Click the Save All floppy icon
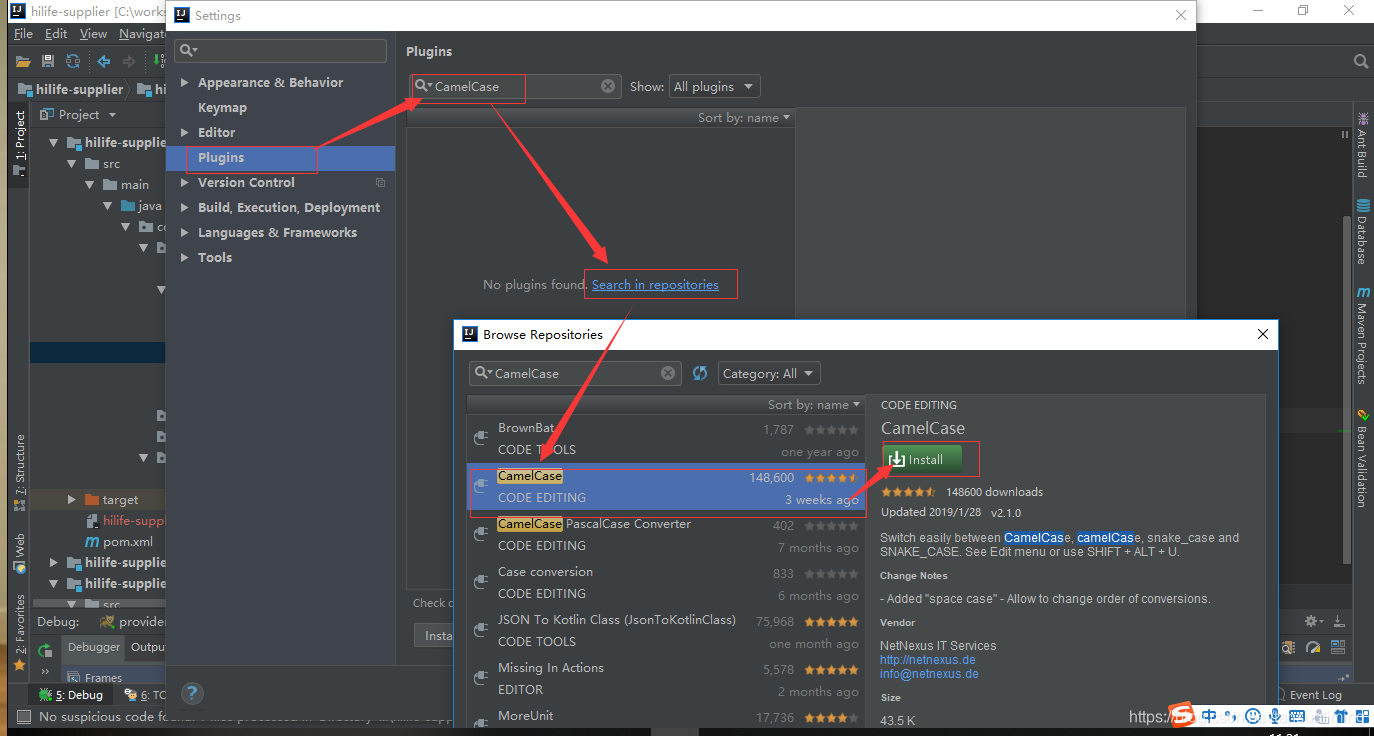The image size is (1374, 736). (x=47, y=62)
